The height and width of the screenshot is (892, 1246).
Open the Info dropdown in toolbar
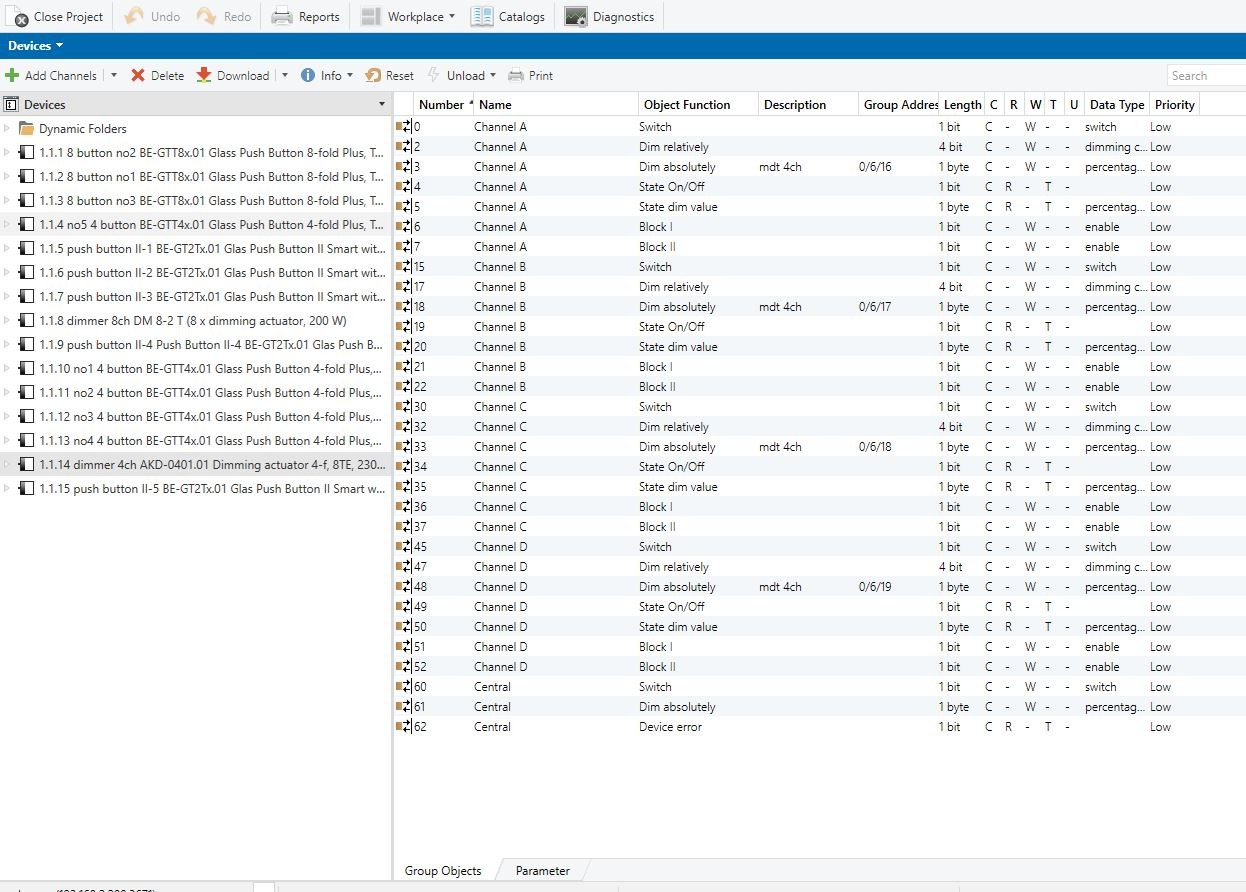pos(327,76)
